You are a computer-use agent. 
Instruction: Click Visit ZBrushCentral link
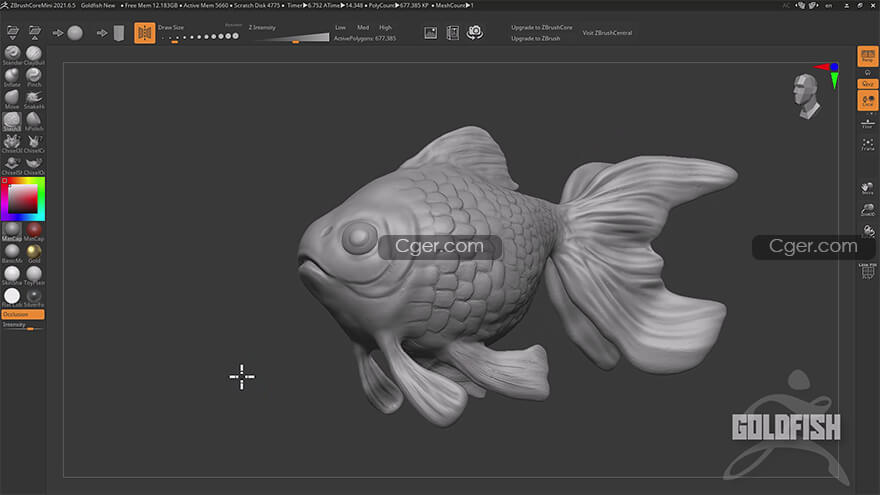coord(607,32)
